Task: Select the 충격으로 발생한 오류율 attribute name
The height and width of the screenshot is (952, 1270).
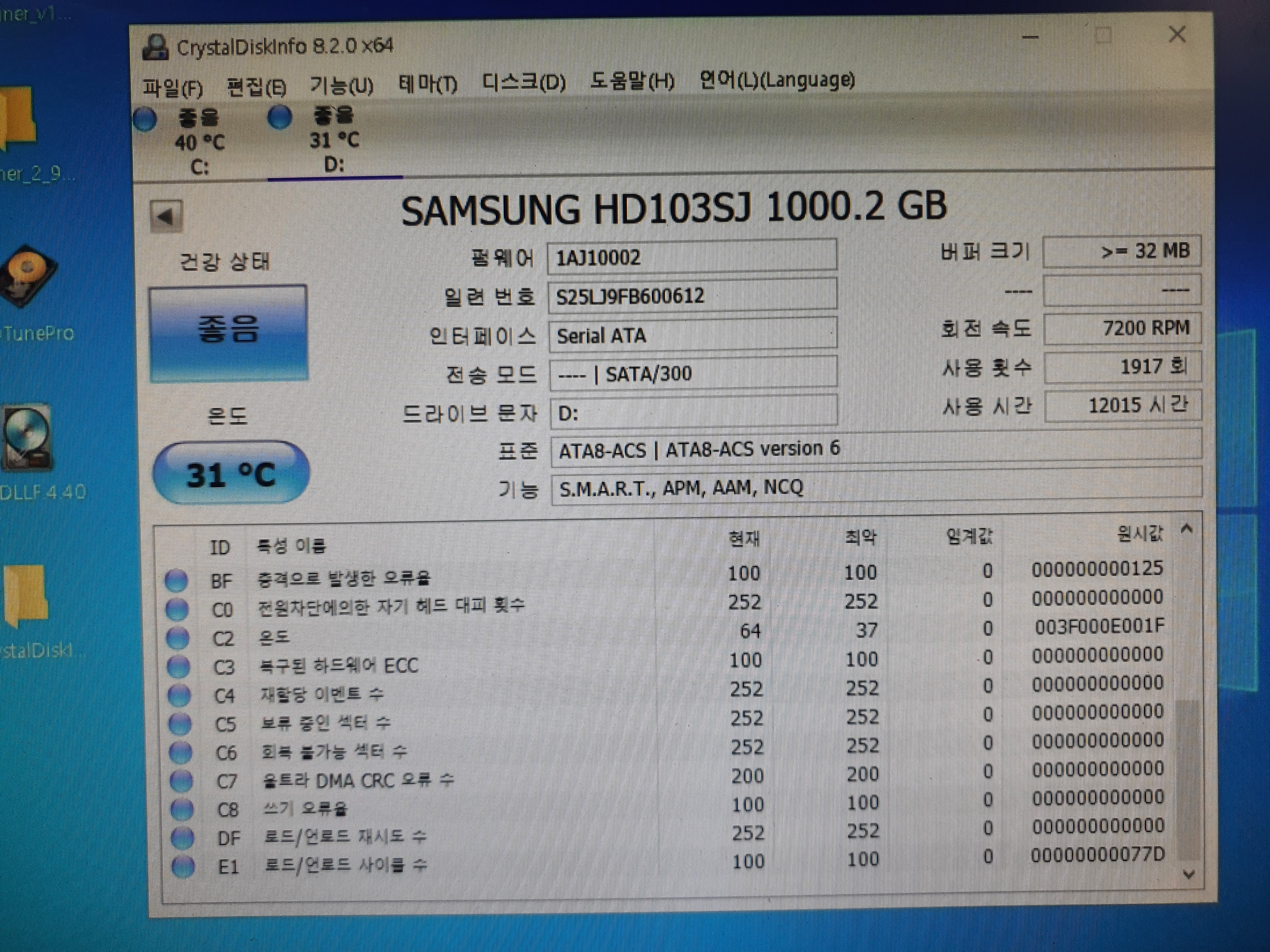Action: (x=343, y=578)
